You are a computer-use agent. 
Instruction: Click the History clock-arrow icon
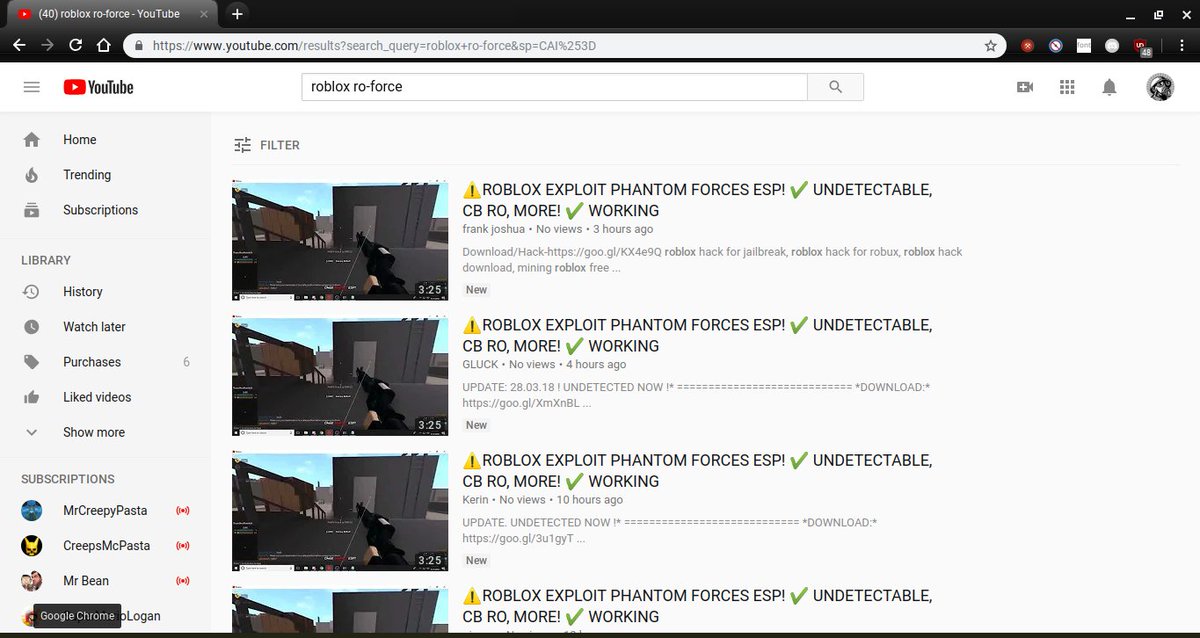tap(31, 292)
